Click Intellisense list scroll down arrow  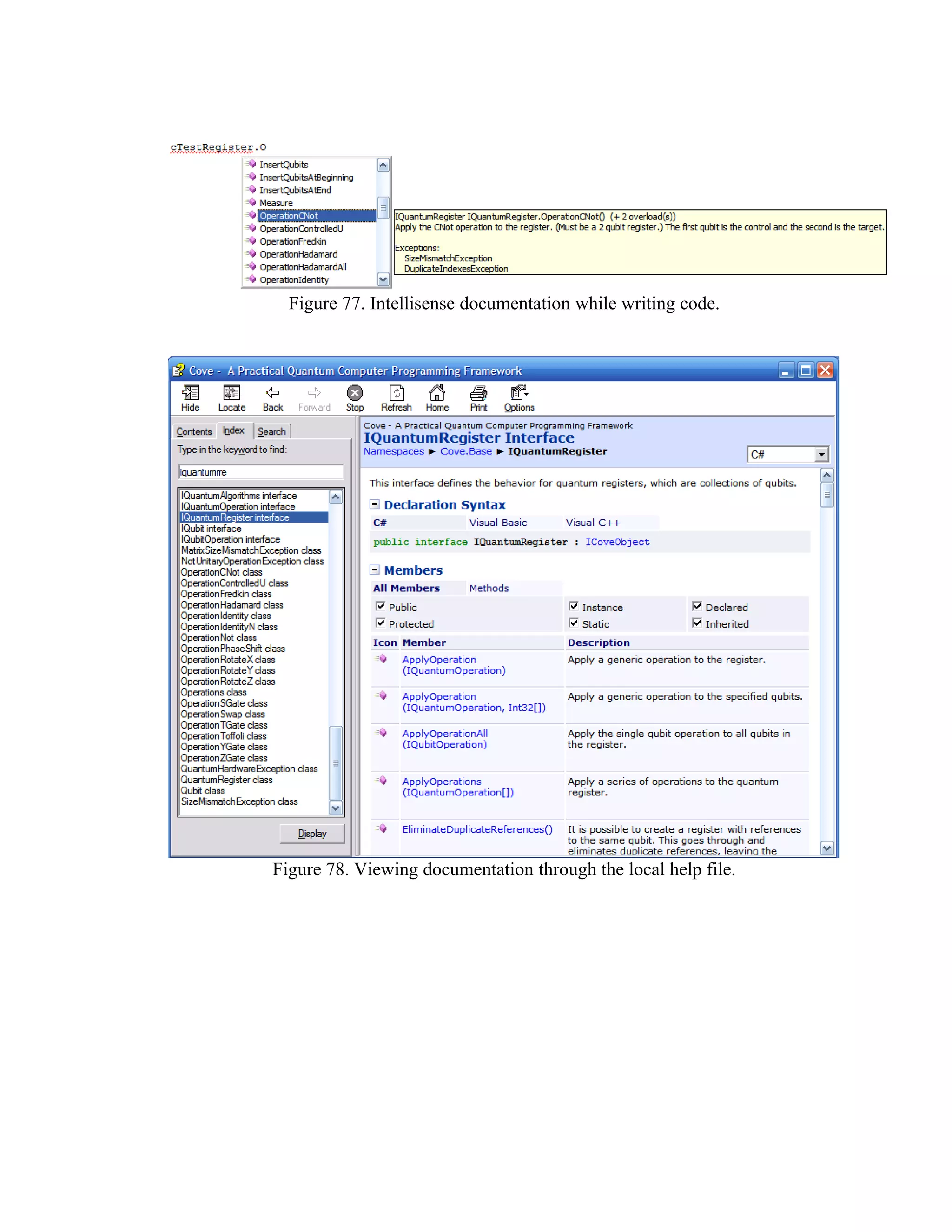coord(383,279)
